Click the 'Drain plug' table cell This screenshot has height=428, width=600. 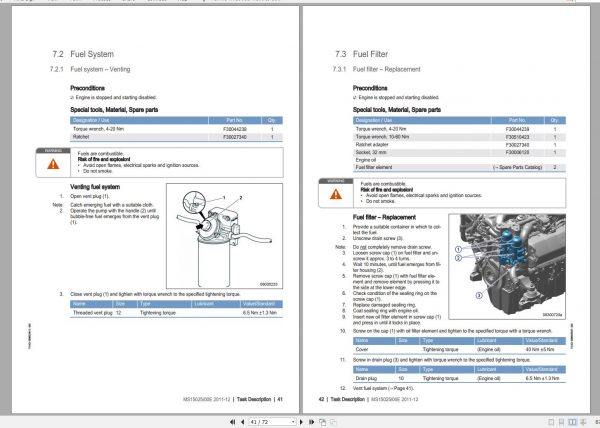tap(366, 378)
